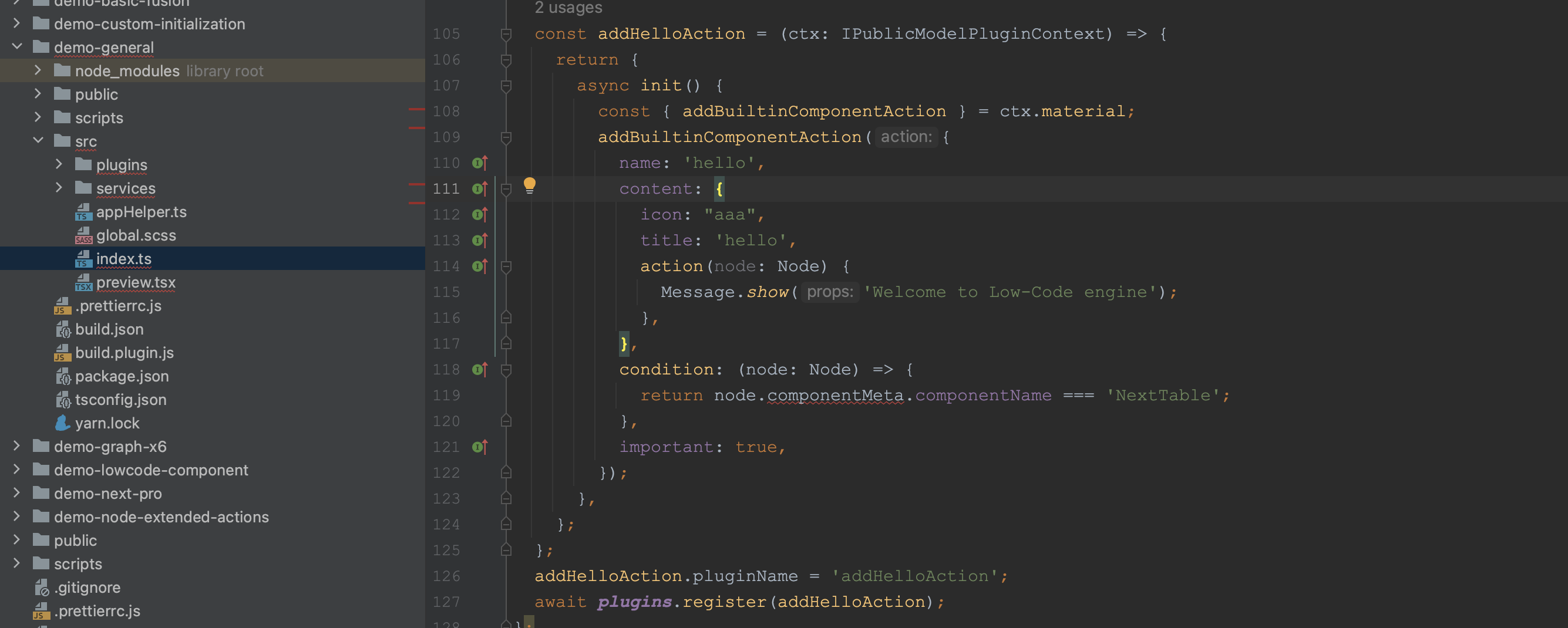This screenshot has height=628, width=1568.
Task: Collapse the demo-general folder
Action: [x=16, y=47]
